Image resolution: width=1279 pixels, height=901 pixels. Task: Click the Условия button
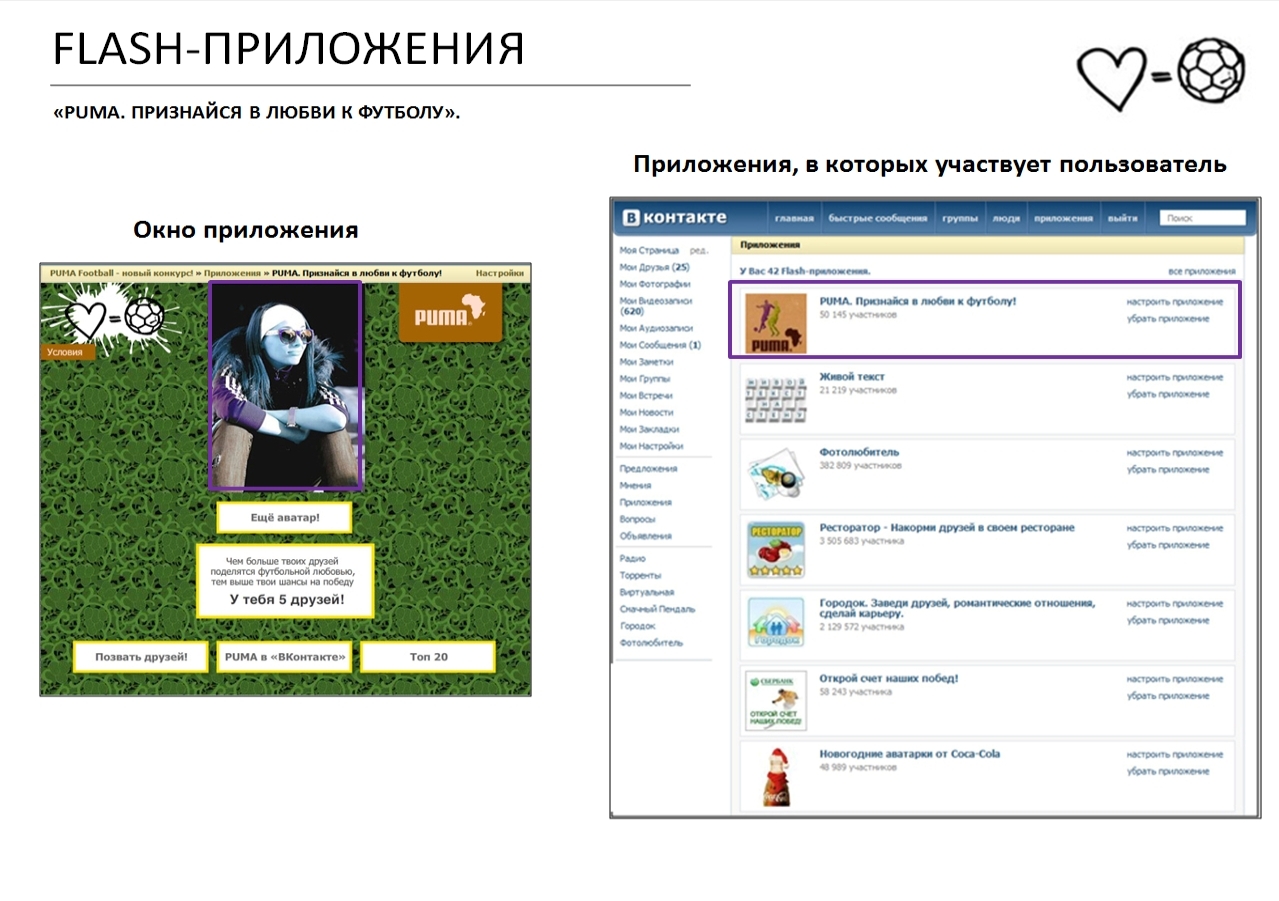(x=68, y=352)
